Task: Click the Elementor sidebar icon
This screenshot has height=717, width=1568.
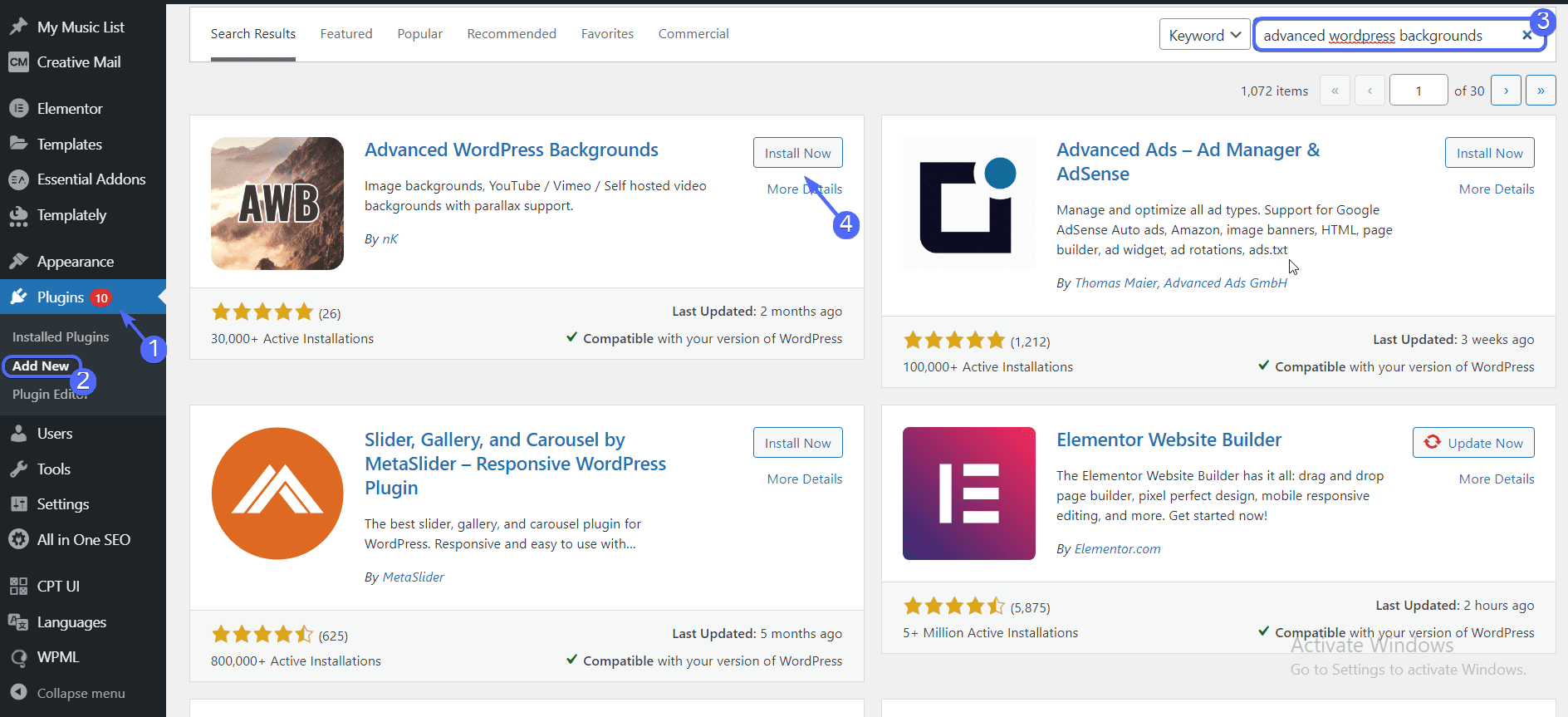Action: point(18,109)
